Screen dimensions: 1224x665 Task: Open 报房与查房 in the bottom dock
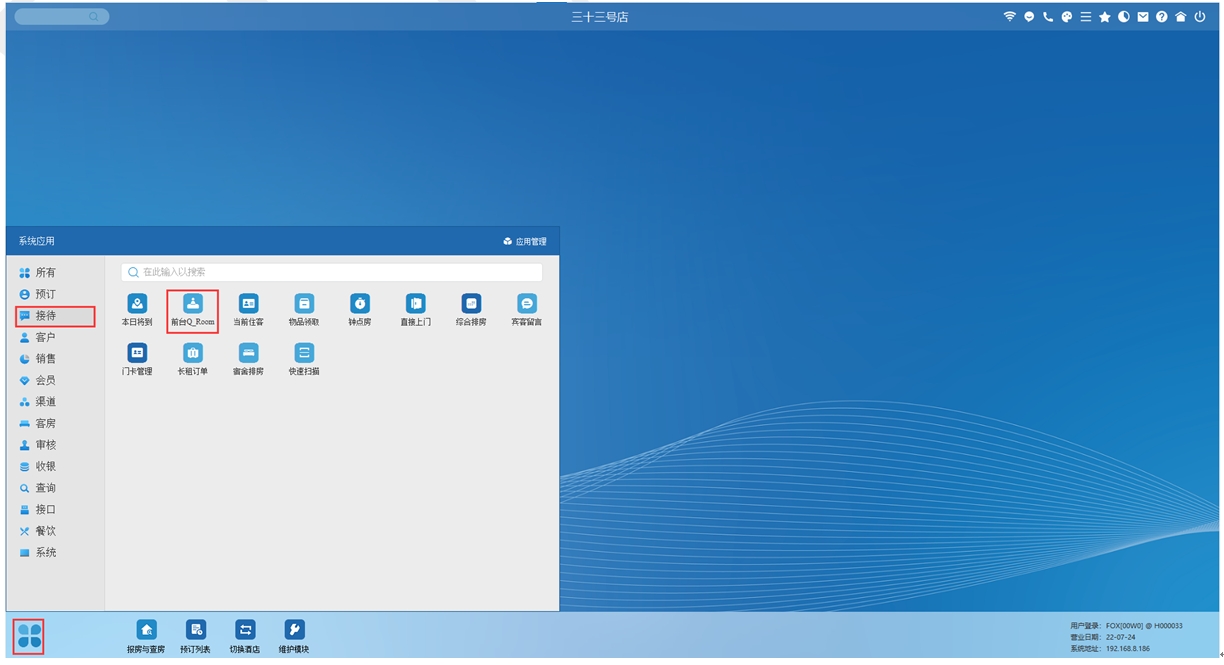click(146, 636)
